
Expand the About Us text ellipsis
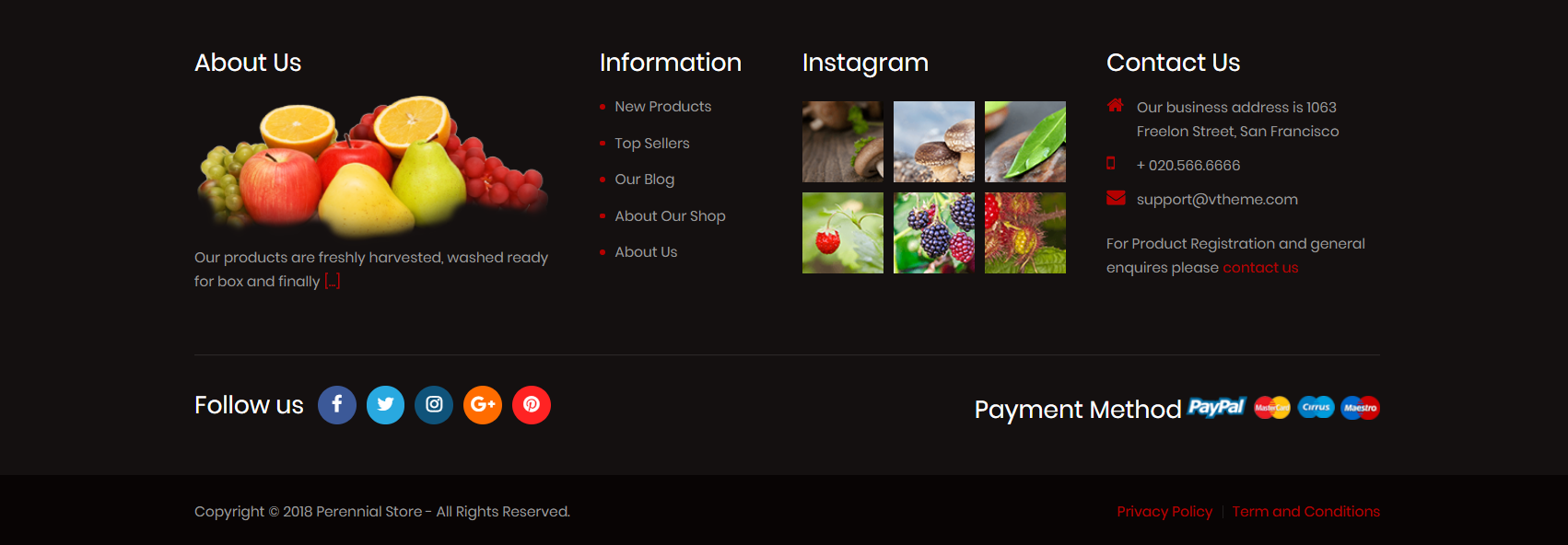click(333, 282)
